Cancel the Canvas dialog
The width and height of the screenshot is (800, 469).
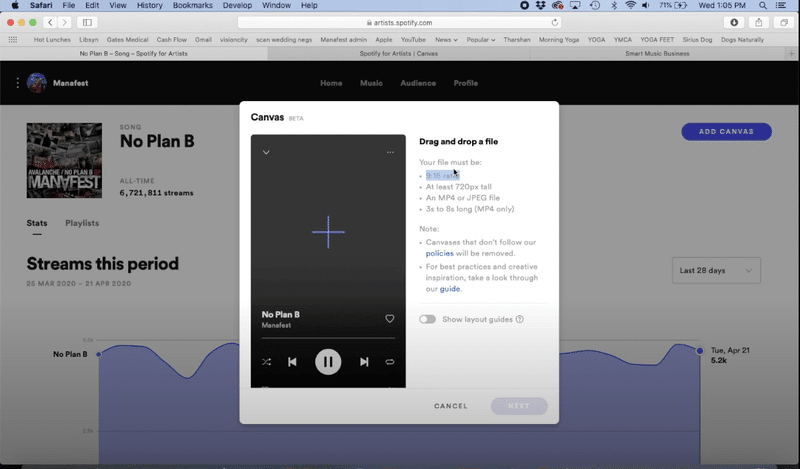pyautogui.click(x=451, y=406)
